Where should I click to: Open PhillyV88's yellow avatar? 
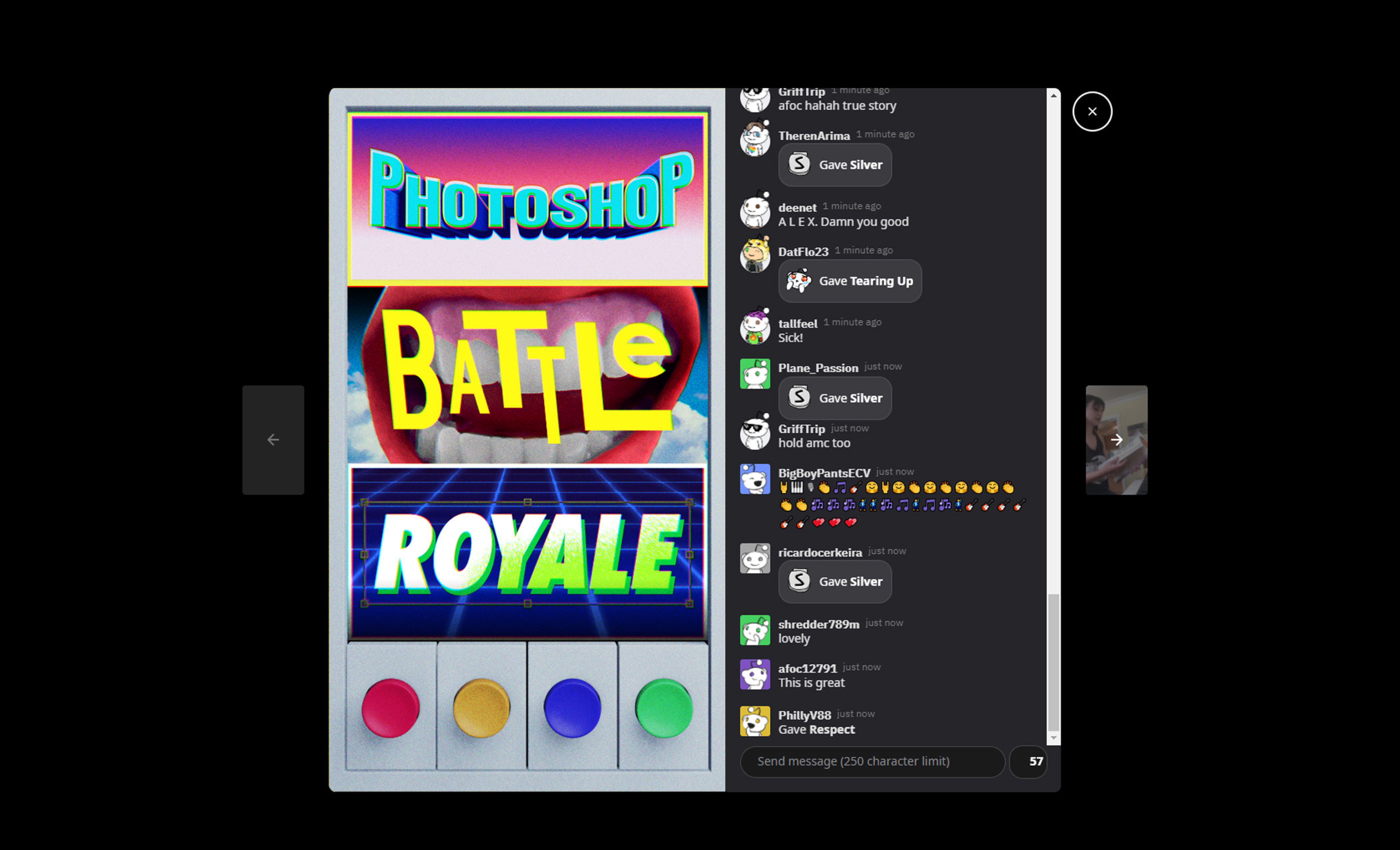(x=755, y=720)
